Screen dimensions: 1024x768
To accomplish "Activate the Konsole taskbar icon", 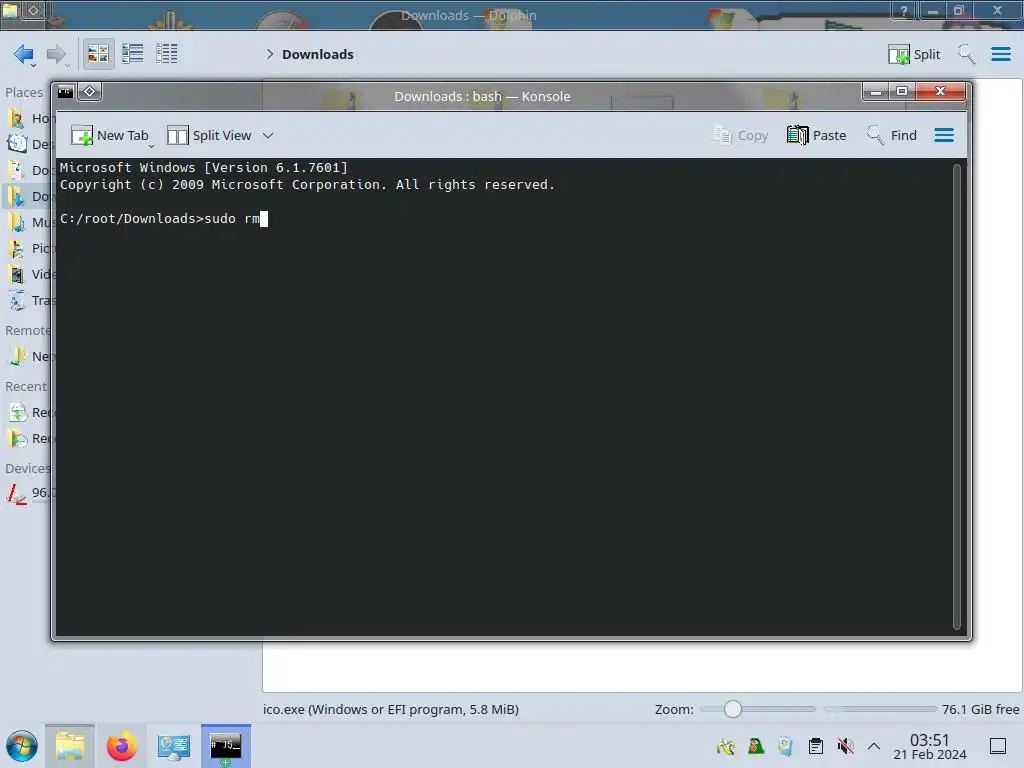I will (x=225, y=746).
